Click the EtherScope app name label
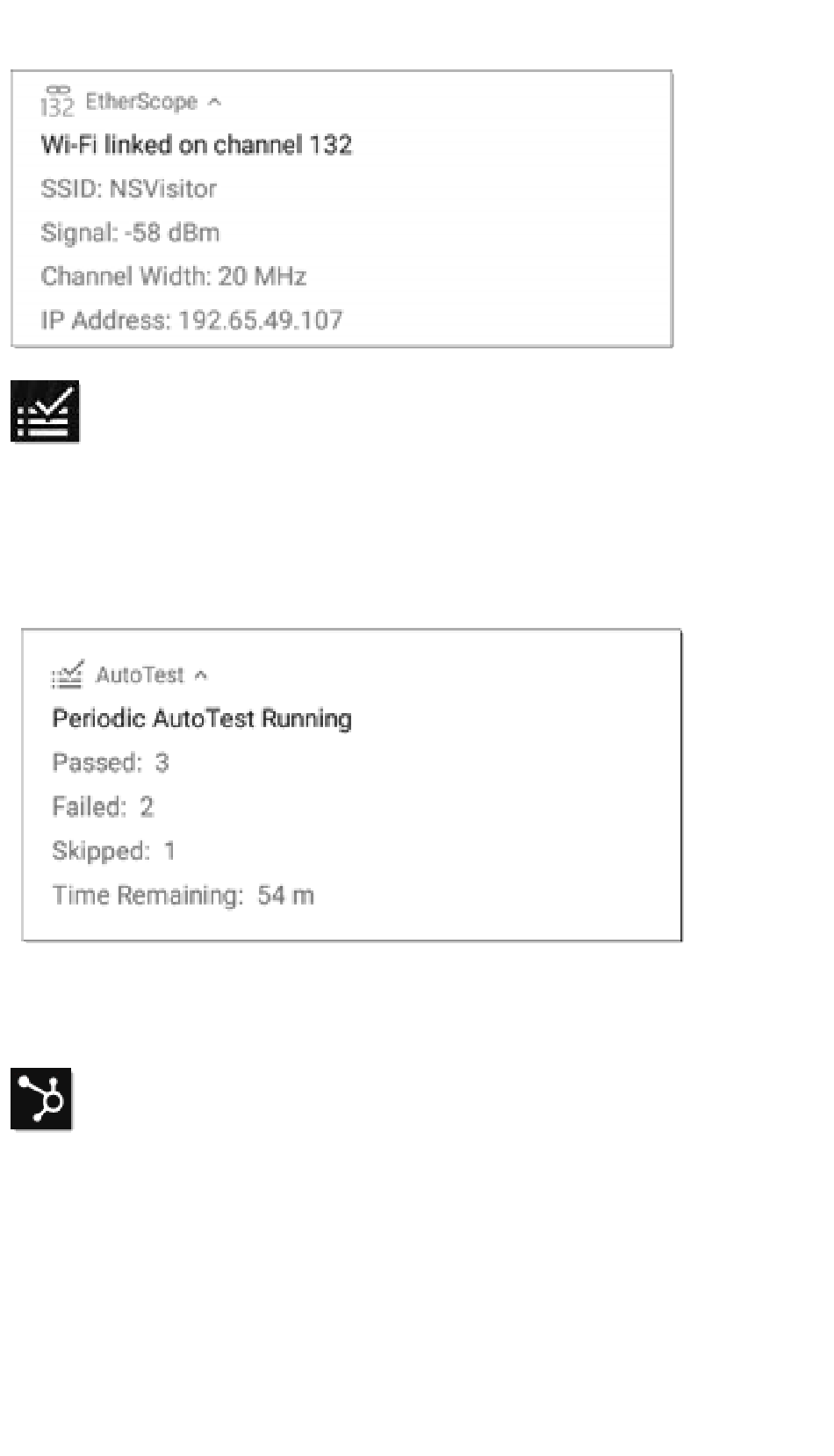 [141, 102]
